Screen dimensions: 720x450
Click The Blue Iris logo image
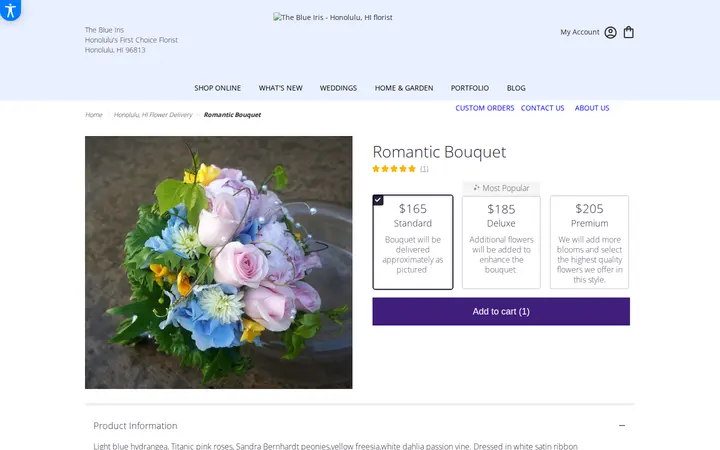(x=333, y=17)
